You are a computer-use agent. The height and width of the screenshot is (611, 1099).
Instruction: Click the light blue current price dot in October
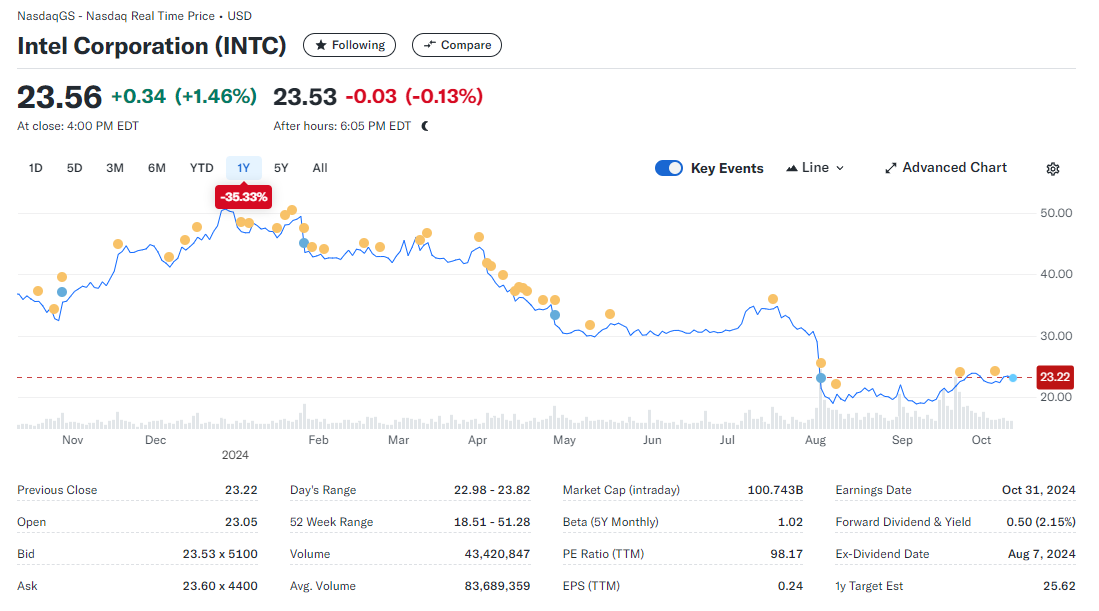[1013, 378]
